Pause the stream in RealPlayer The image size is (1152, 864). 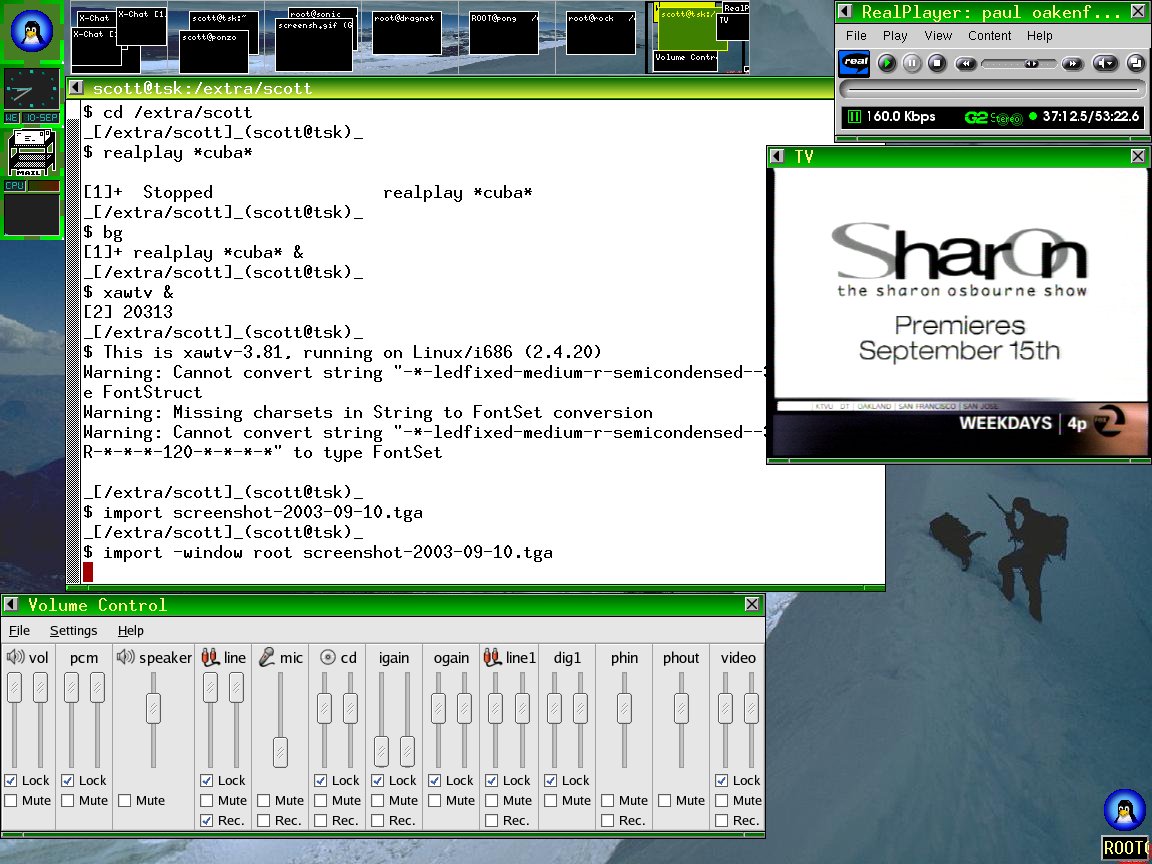pyautogui.click(x=912, y=64)
